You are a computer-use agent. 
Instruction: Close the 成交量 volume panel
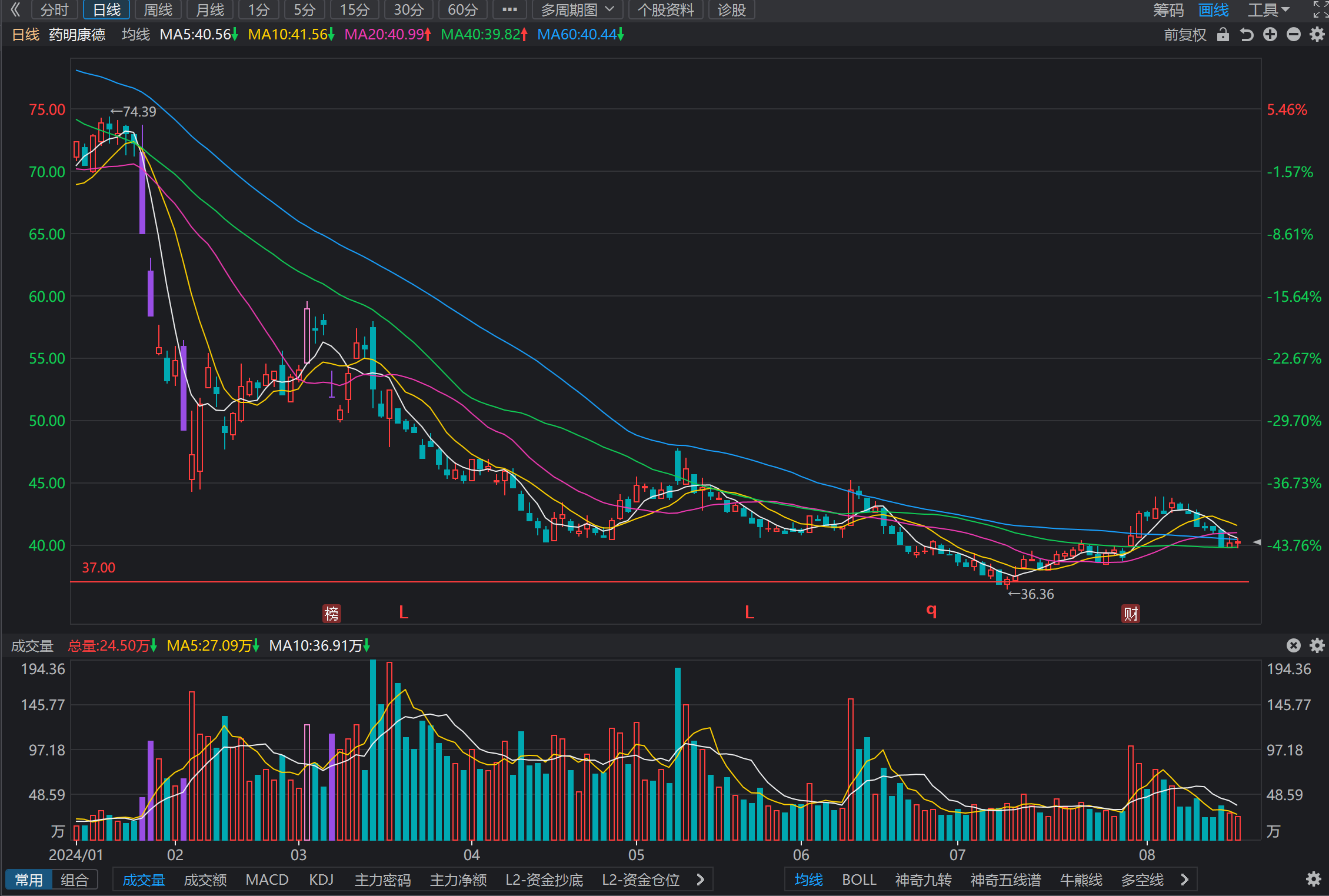[1294, 645]
